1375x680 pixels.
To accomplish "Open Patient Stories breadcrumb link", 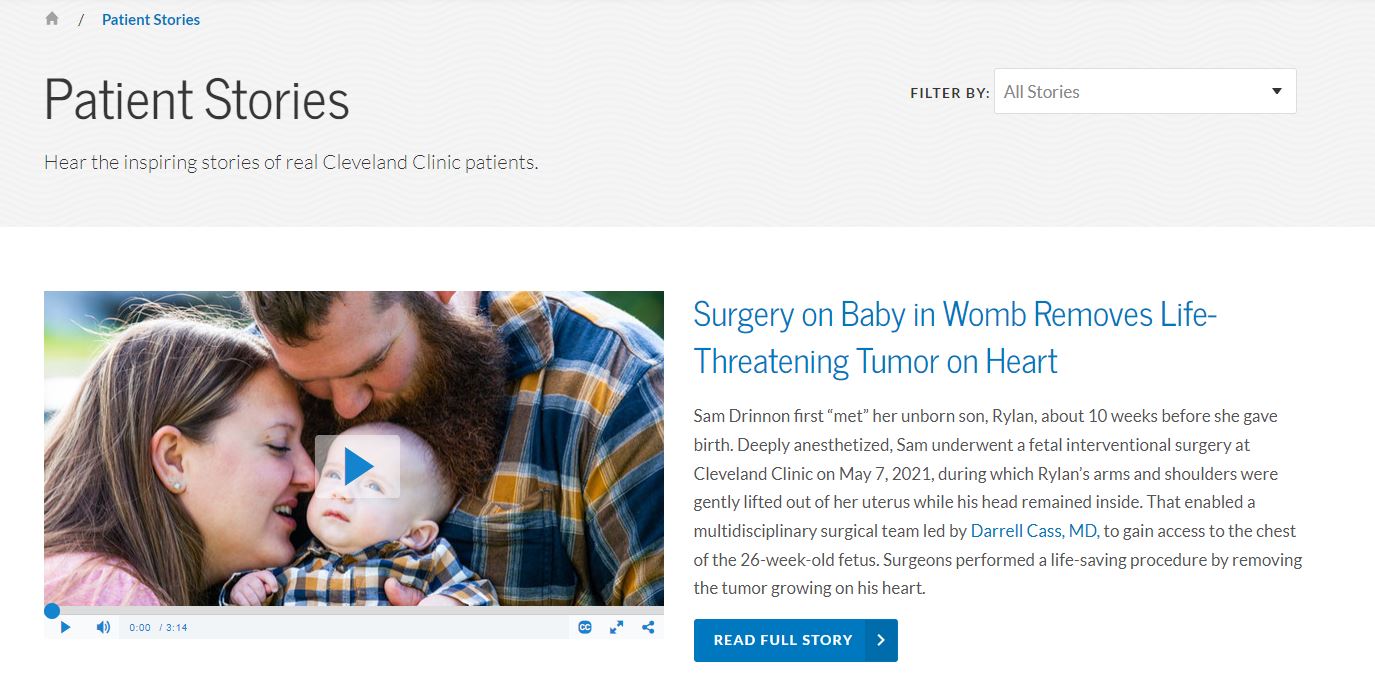I will pyautogui.click(x=151, y=19).
